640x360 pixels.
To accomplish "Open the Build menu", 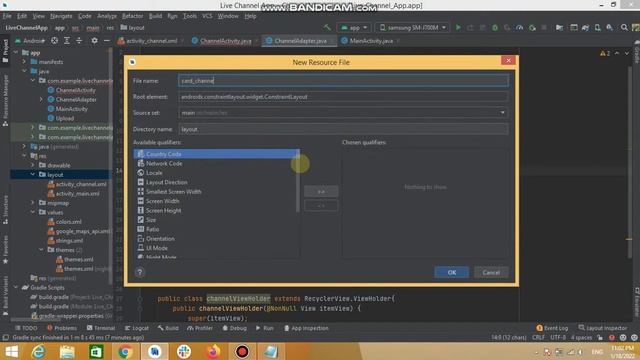I will tap(155, 16).
